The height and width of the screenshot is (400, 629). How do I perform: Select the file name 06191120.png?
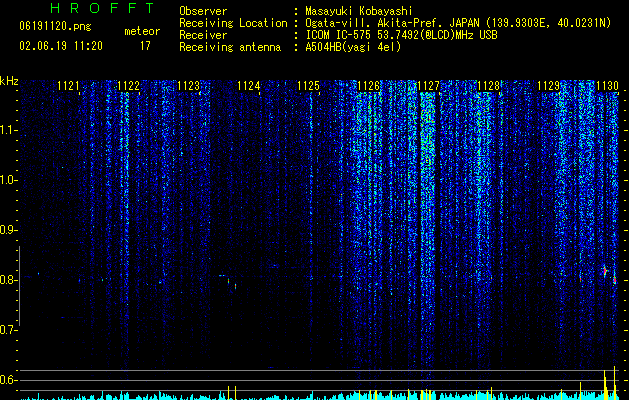pyautogui.click(x=55, y=26)
